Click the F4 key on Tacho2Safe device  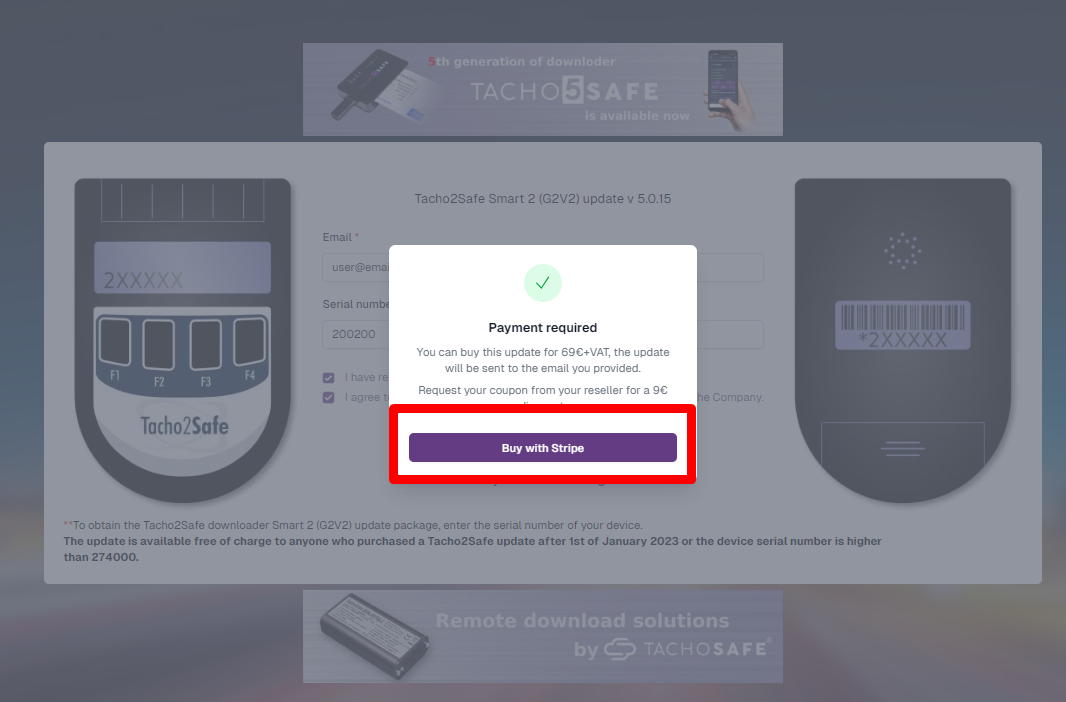250,342
